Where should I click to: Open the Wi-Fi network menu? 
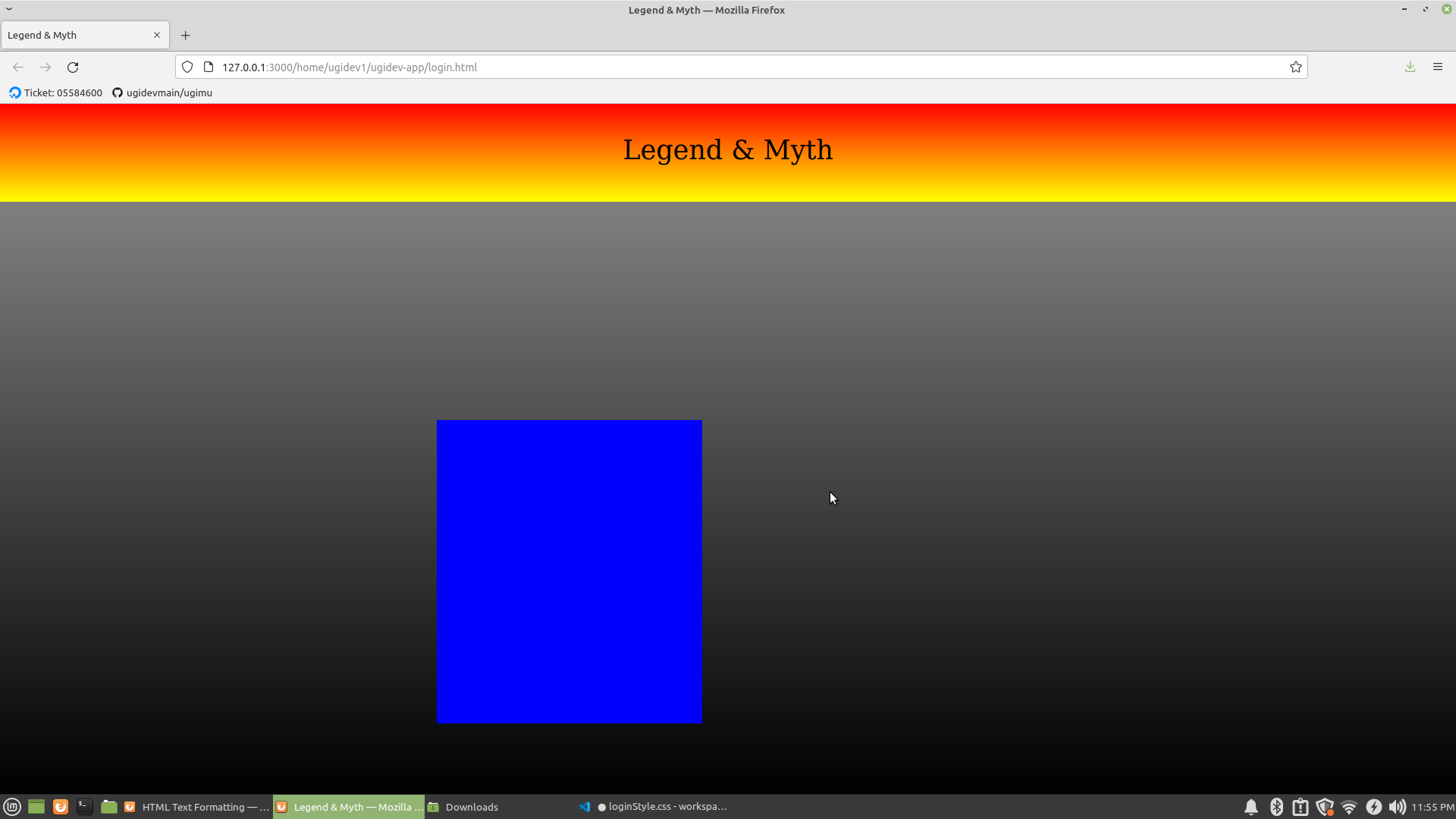point(1349,807)
